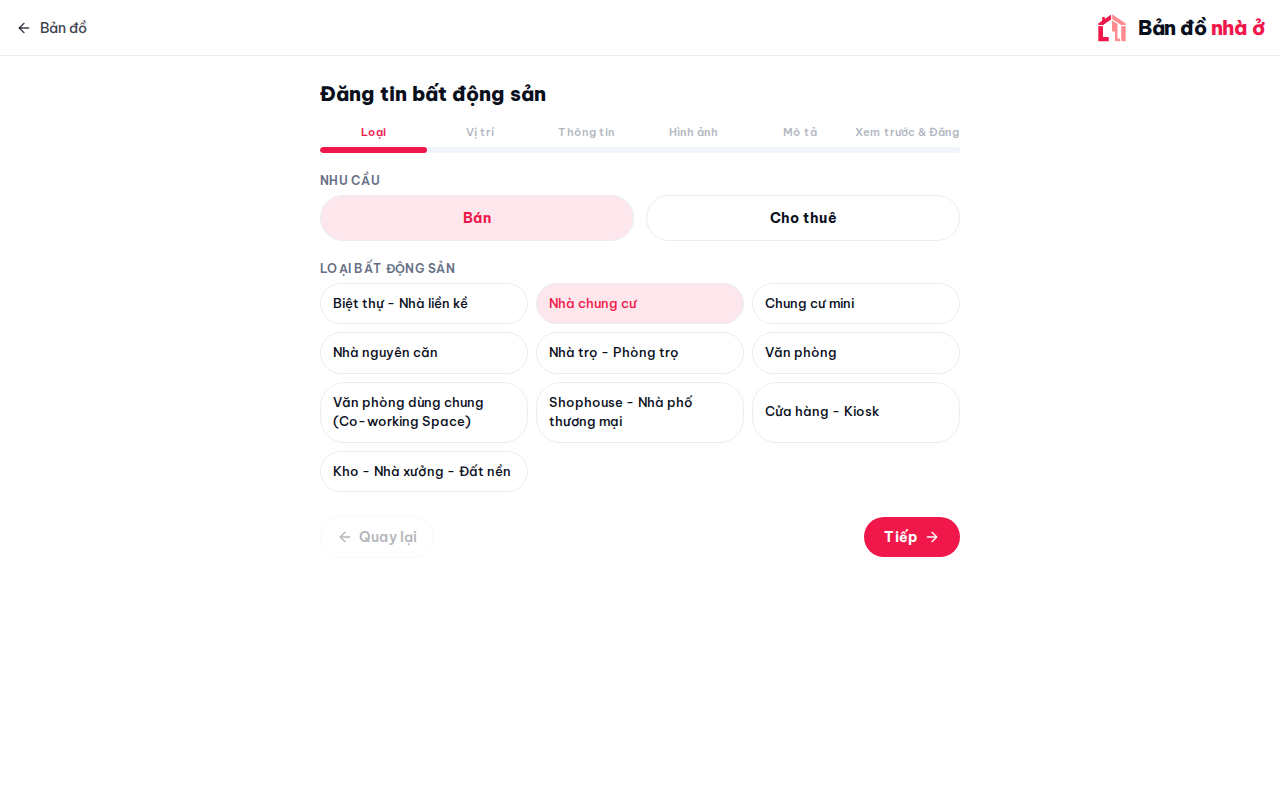This screenshot has width=1280, height=800.
Task: Open the Hình ảnh step tab
Action: click(x=693, y=132)
